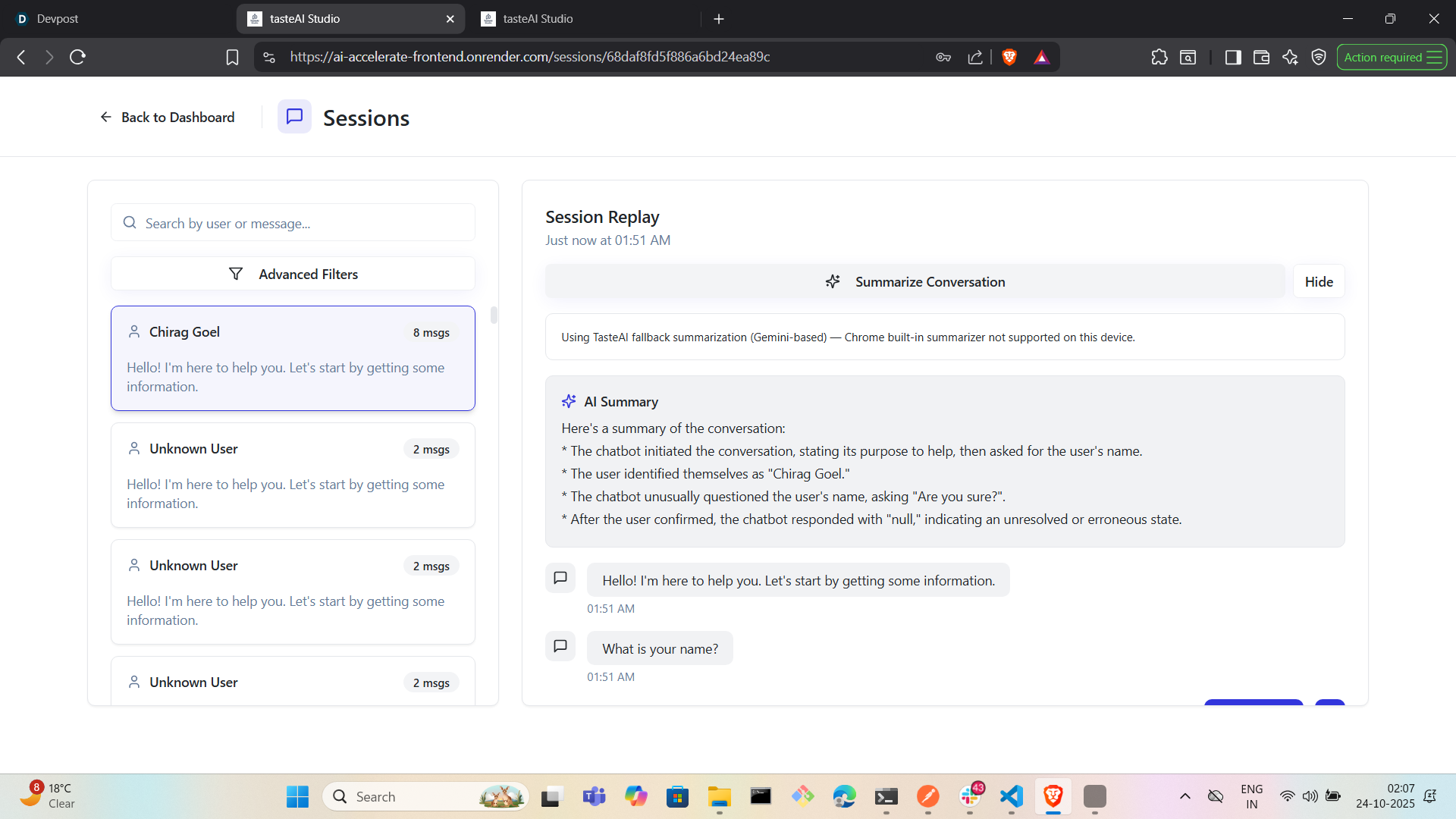Hide the AI summary panel
This screenshot has height=819, width=1456.
click(x=1318, y=281)
